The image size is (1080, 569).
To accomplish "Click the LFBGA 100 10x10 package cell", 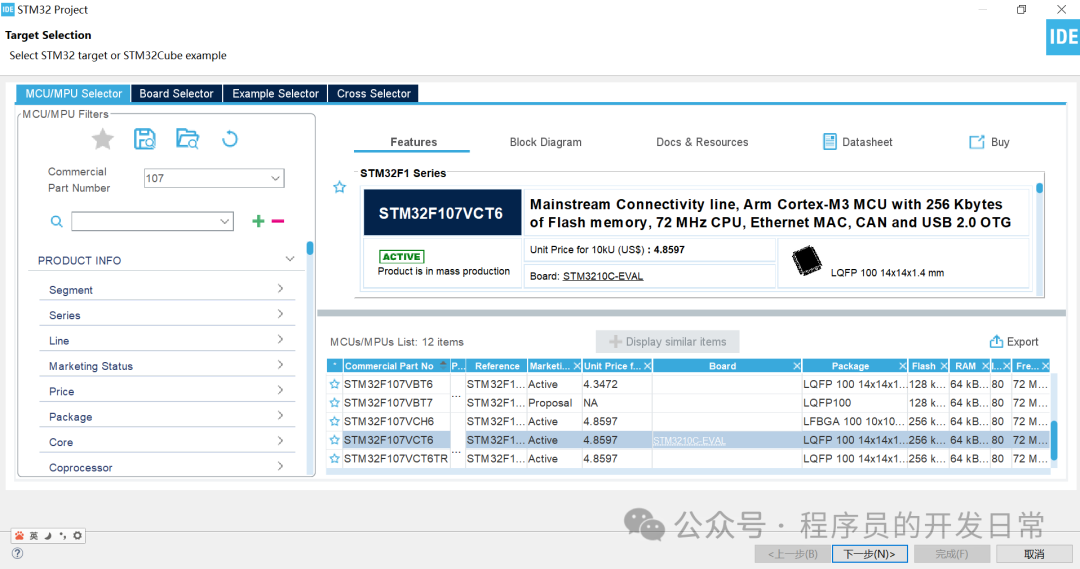I will [854, 422].
